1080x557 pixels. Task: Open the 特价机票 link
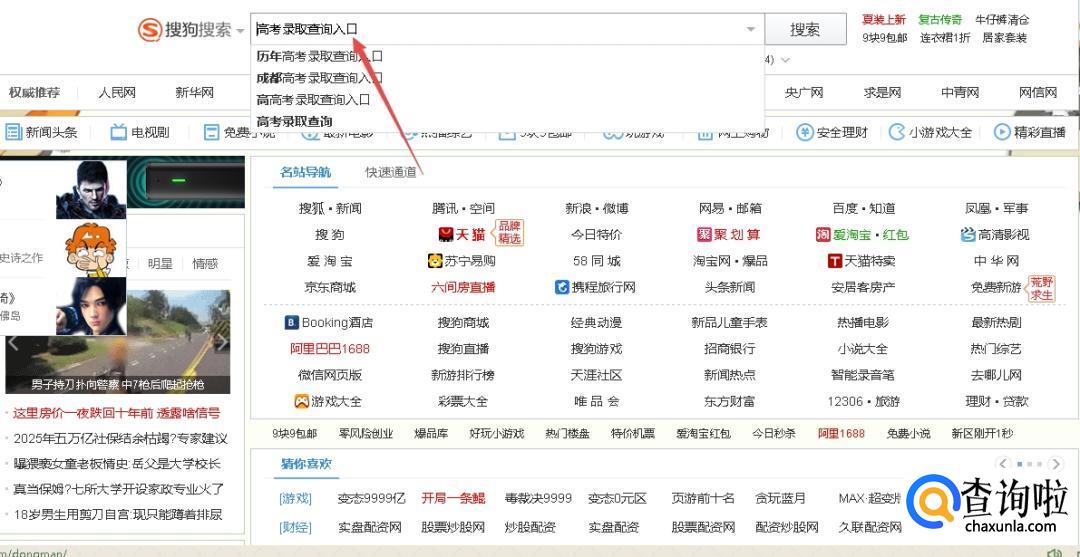632,434
